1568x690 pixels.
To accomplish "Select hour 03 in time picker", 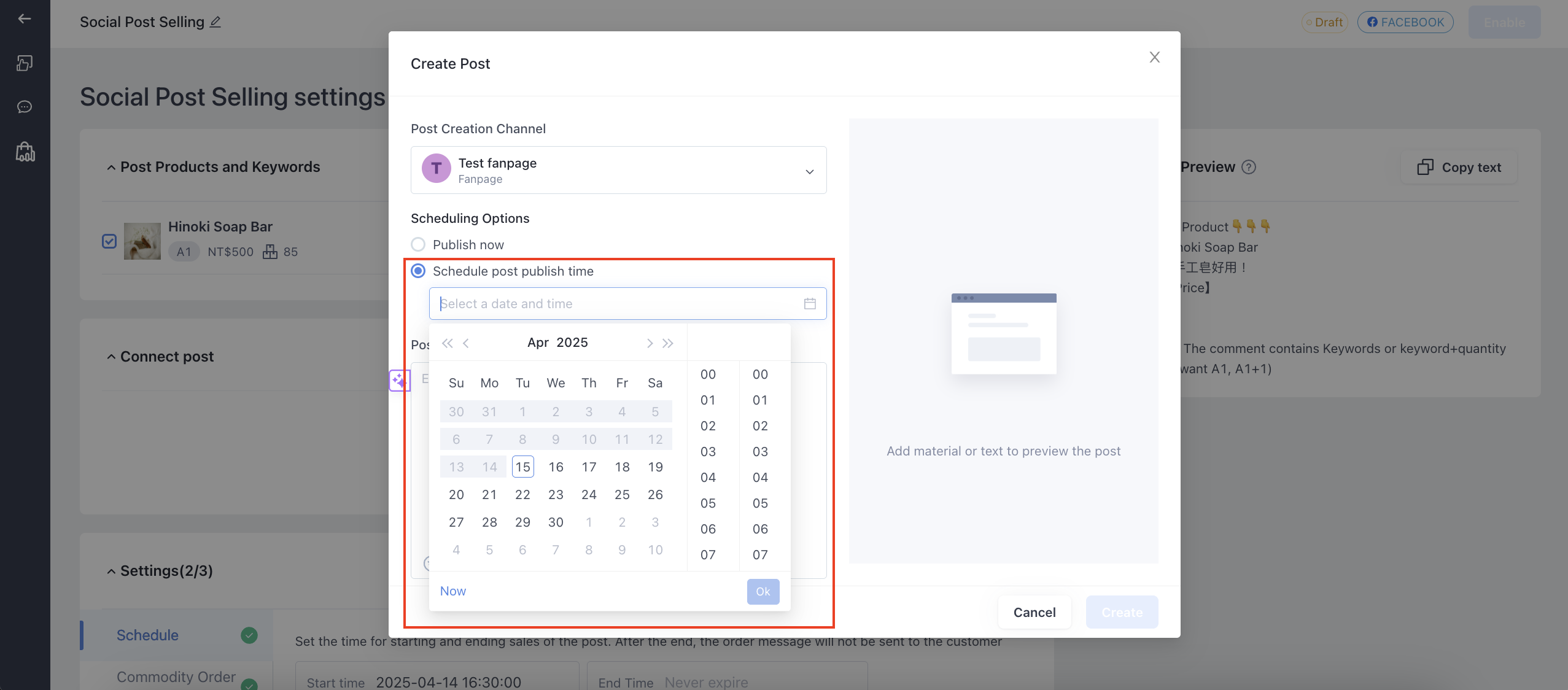I will pos(708,452).
